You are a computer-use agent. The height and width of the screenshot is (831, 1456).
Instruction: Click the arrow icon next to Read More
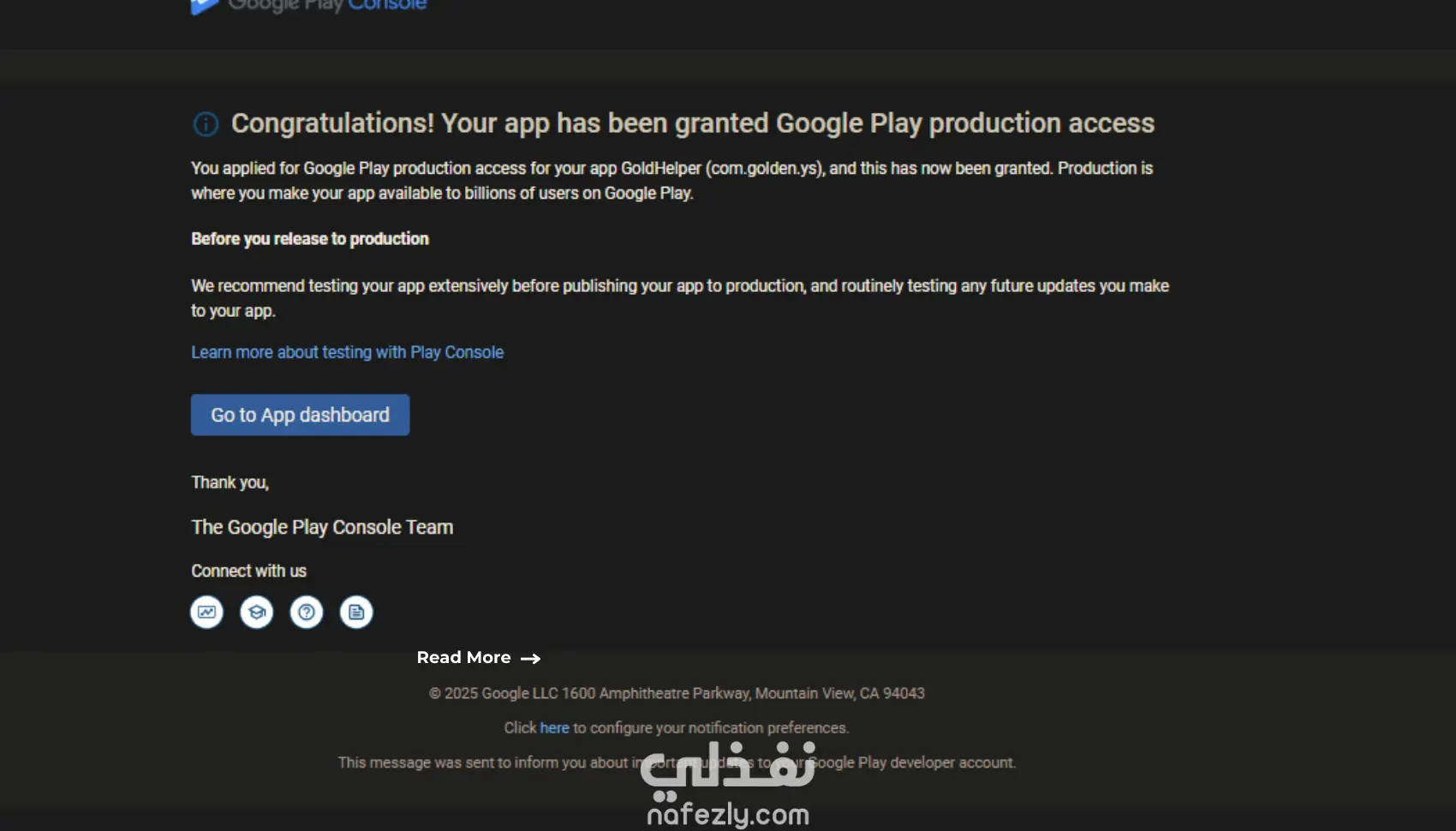coord(530,659)
